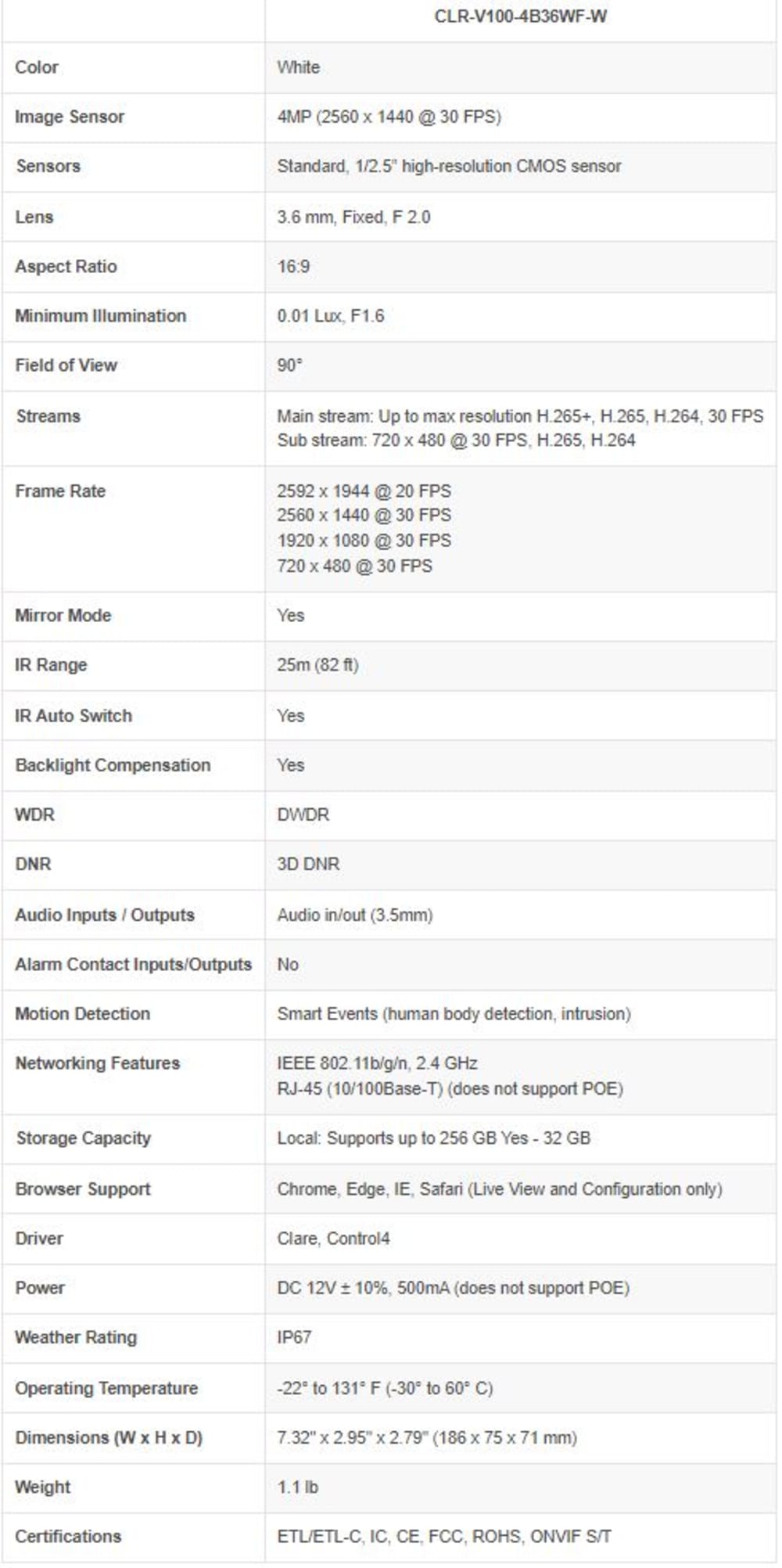The image size is (782, 1568).
Task: Click the Weather Rating IP67 value
Action: point(294,1338)
